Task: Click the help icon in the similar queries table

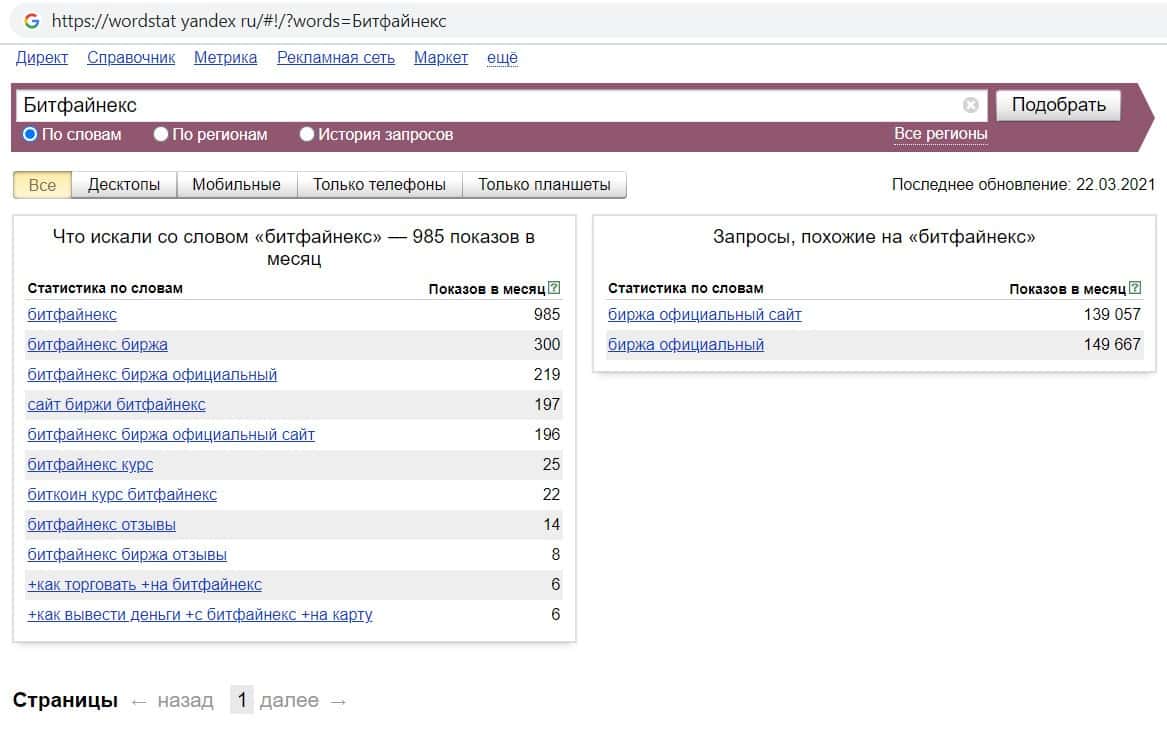Action: (x=1135, y=288)
